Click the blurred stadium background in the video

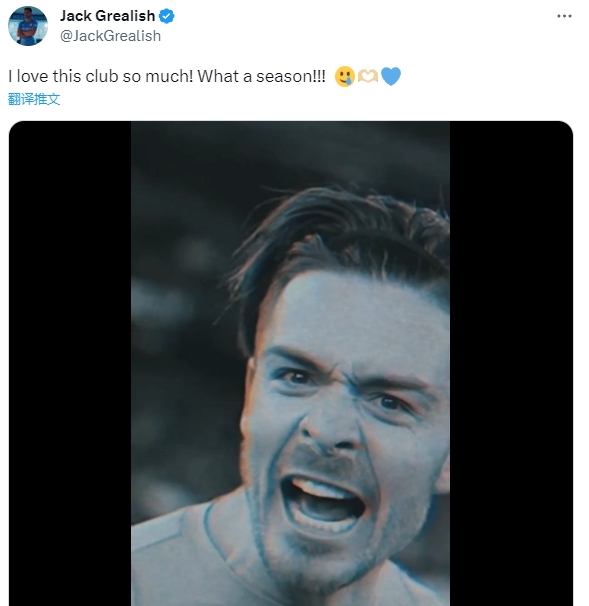(x=182, y=309)
